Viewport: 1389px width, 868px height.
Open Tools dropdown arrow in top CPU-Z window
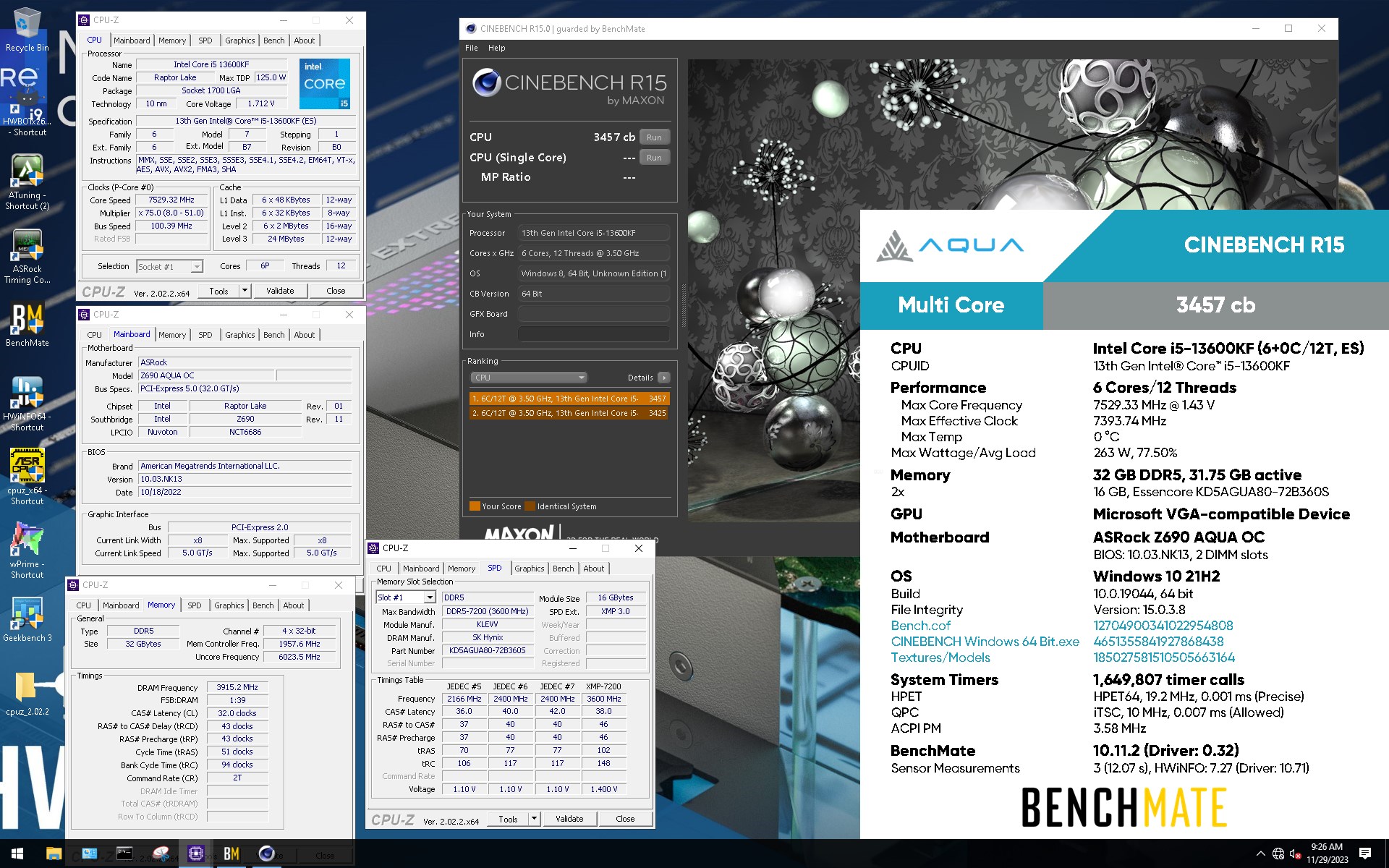click(245, 291)
